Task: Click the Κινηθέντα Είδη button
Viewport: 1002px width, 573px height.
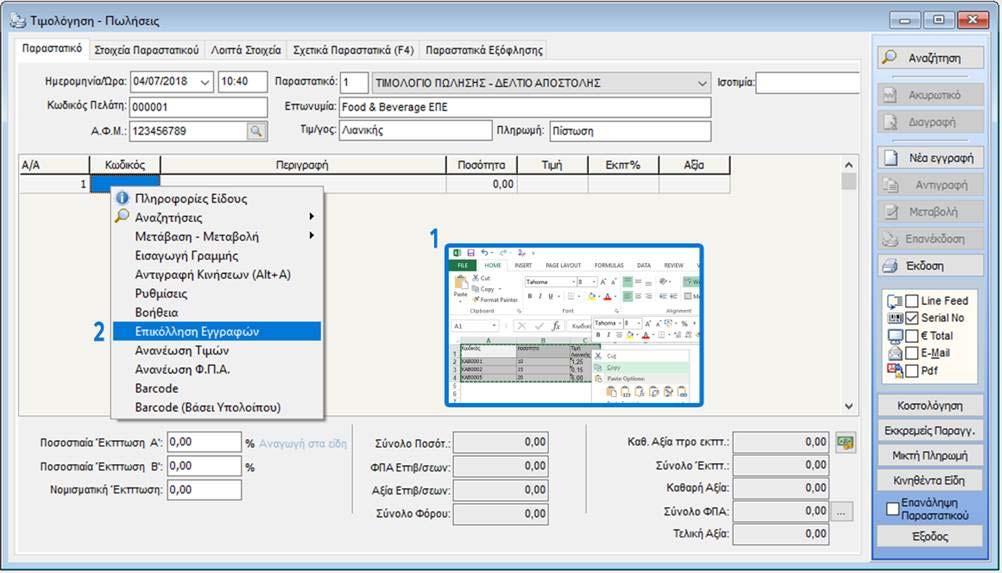Action: 930,480
